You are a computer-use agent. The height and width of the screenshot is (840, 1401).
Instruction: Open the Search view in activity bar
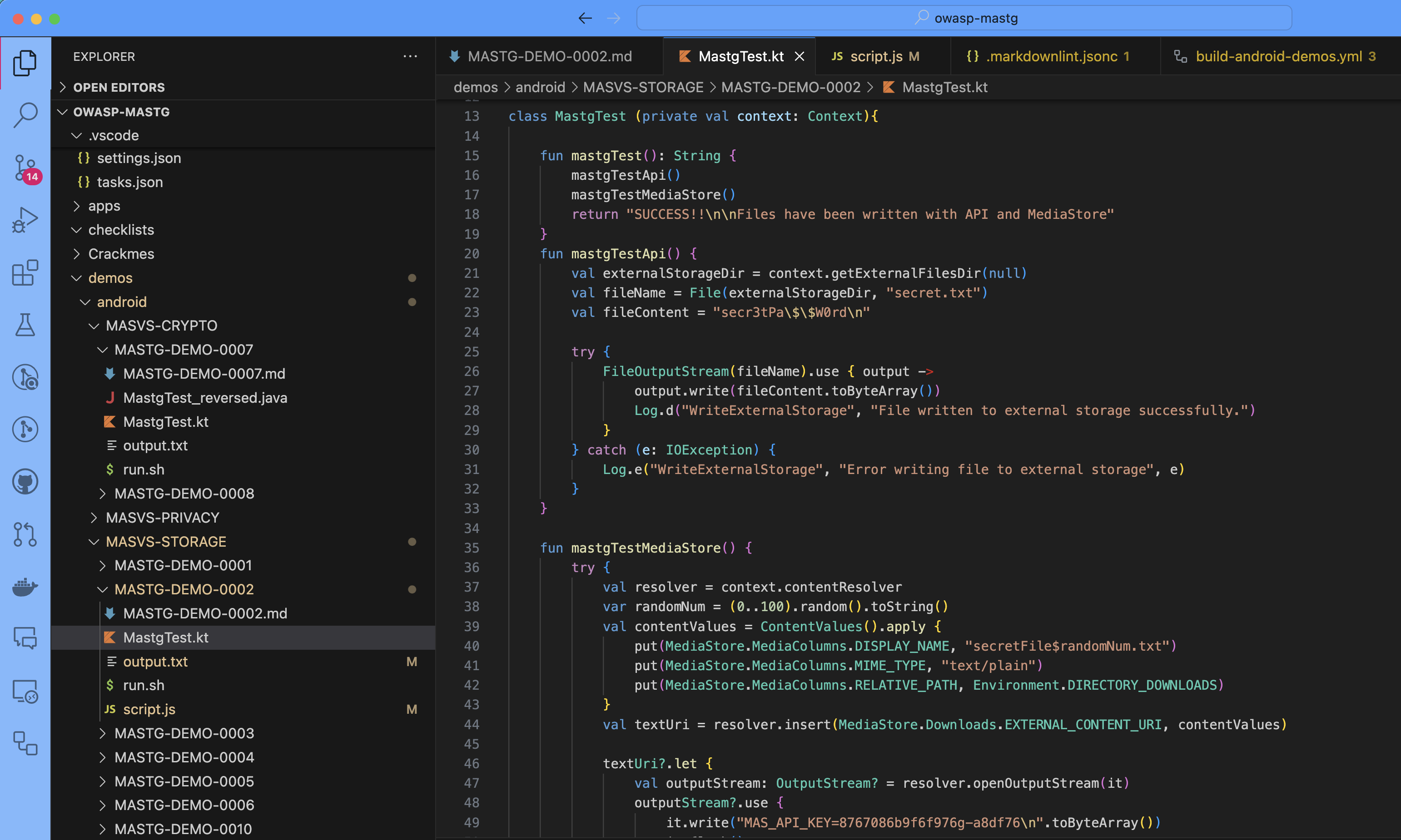25,115
